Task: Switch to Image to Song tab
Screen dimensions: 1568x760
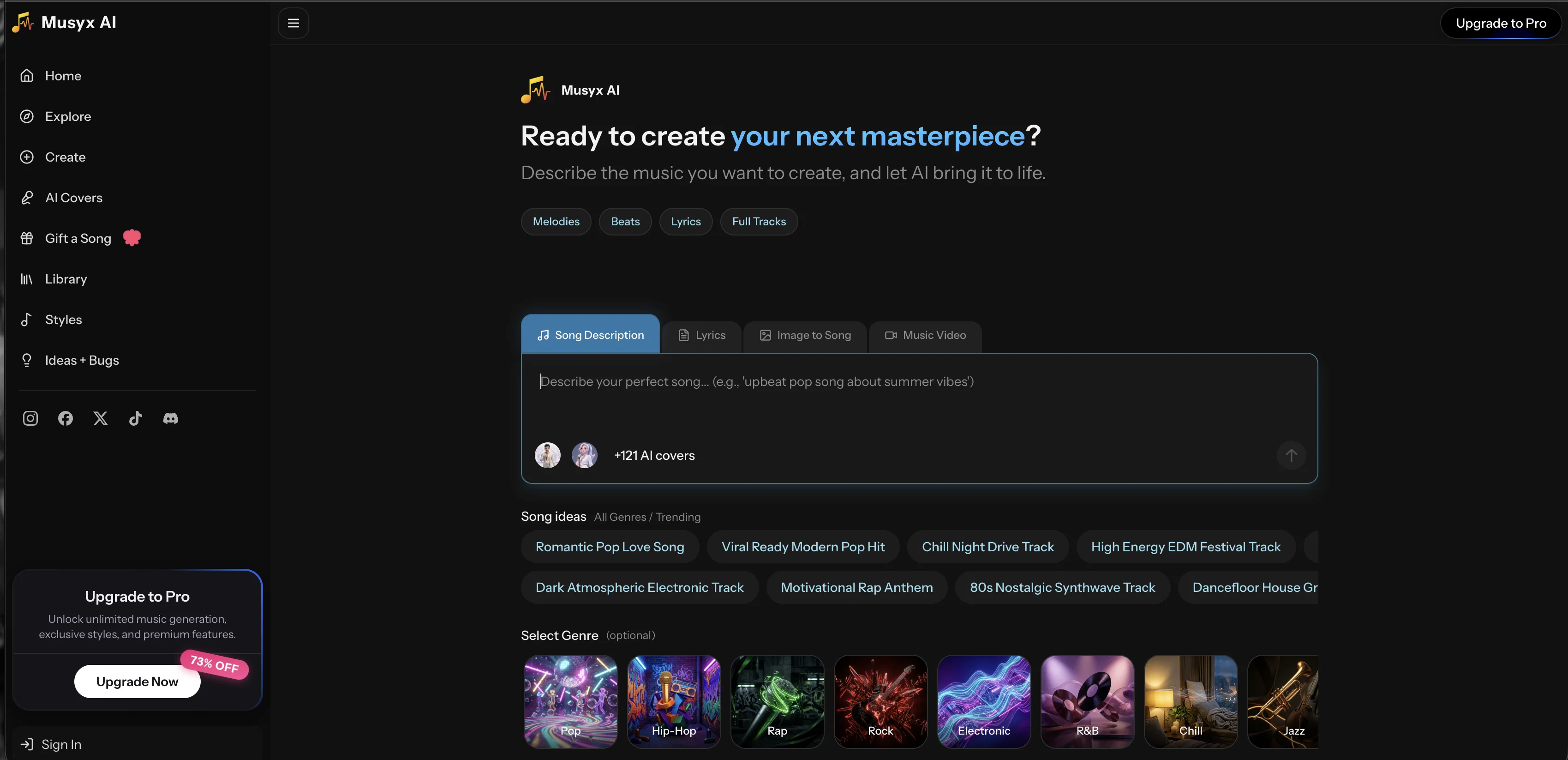Action: [805, 336]
